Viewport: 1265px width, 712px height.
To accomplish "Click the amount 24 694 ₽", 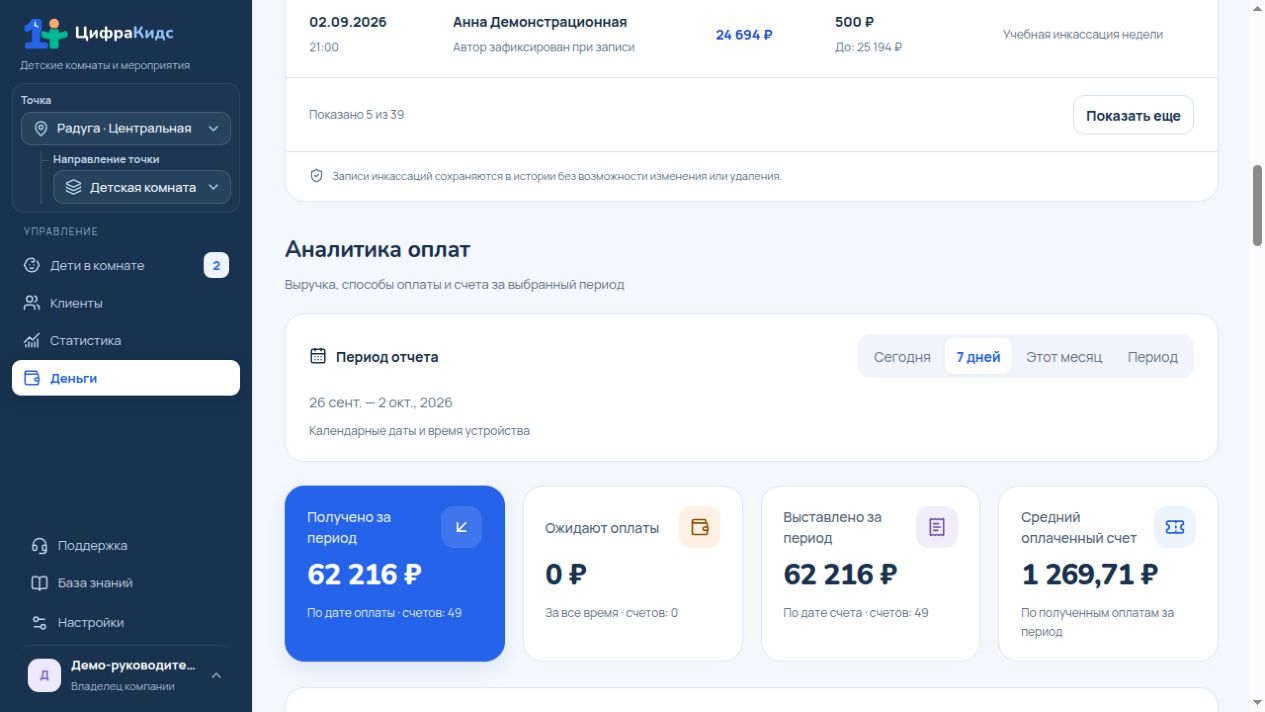I will (744, 34).
